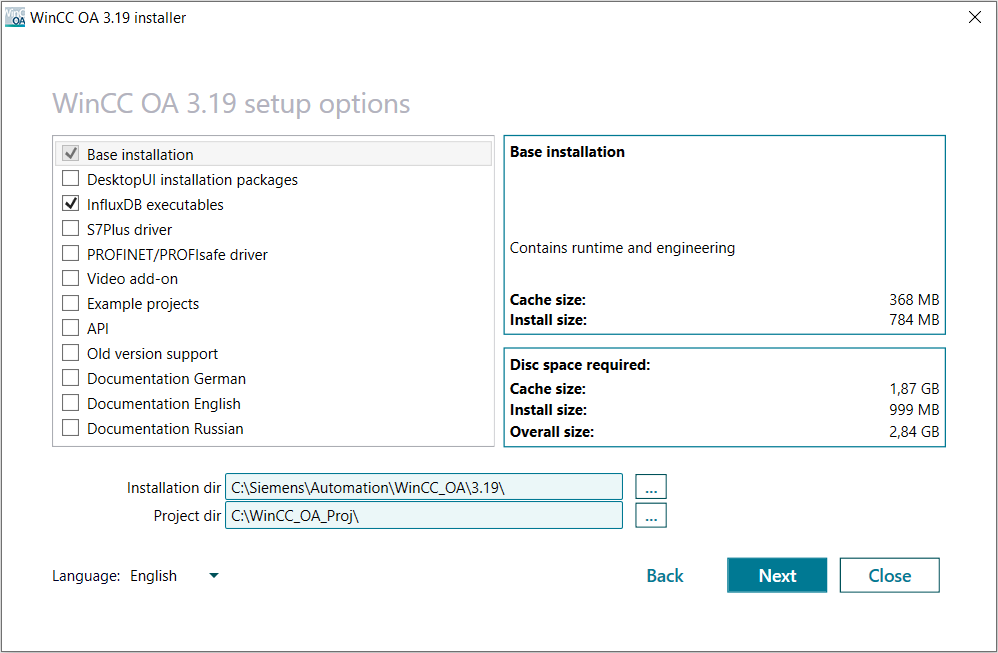998x653 pixels.
Task: Tick the S7Plus driver checkbox
Action: 70,229
